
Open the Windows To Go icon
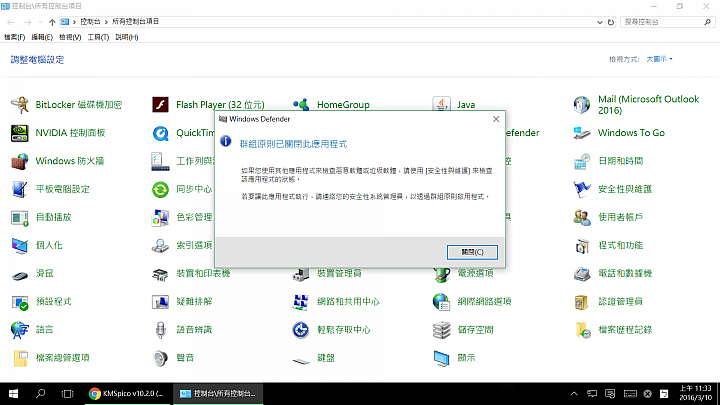tap(582, 133)
